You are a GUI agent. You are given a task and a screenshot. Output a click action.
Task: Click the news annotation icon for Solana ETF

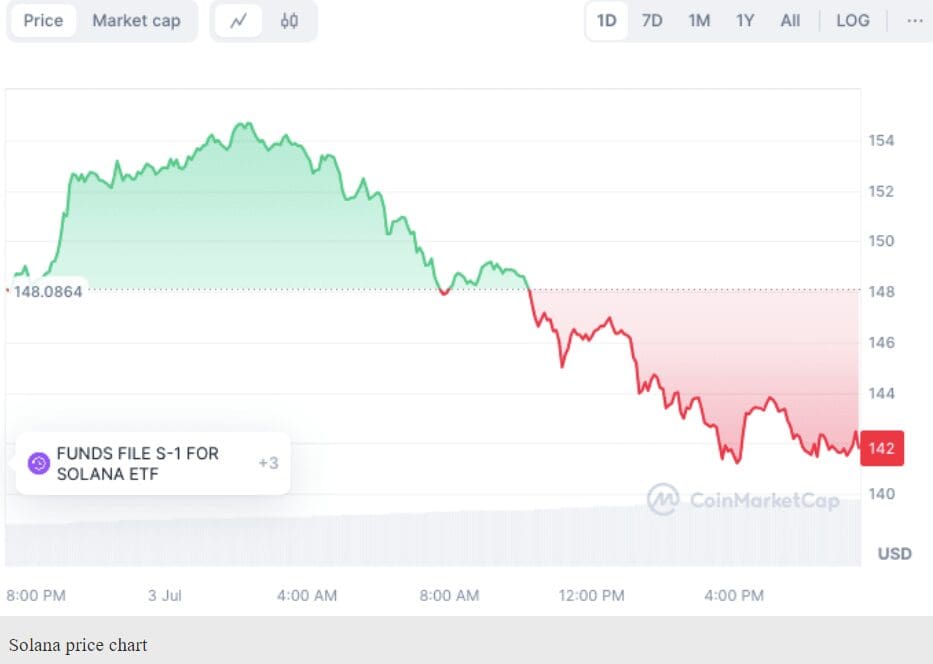tap(37, 462)
